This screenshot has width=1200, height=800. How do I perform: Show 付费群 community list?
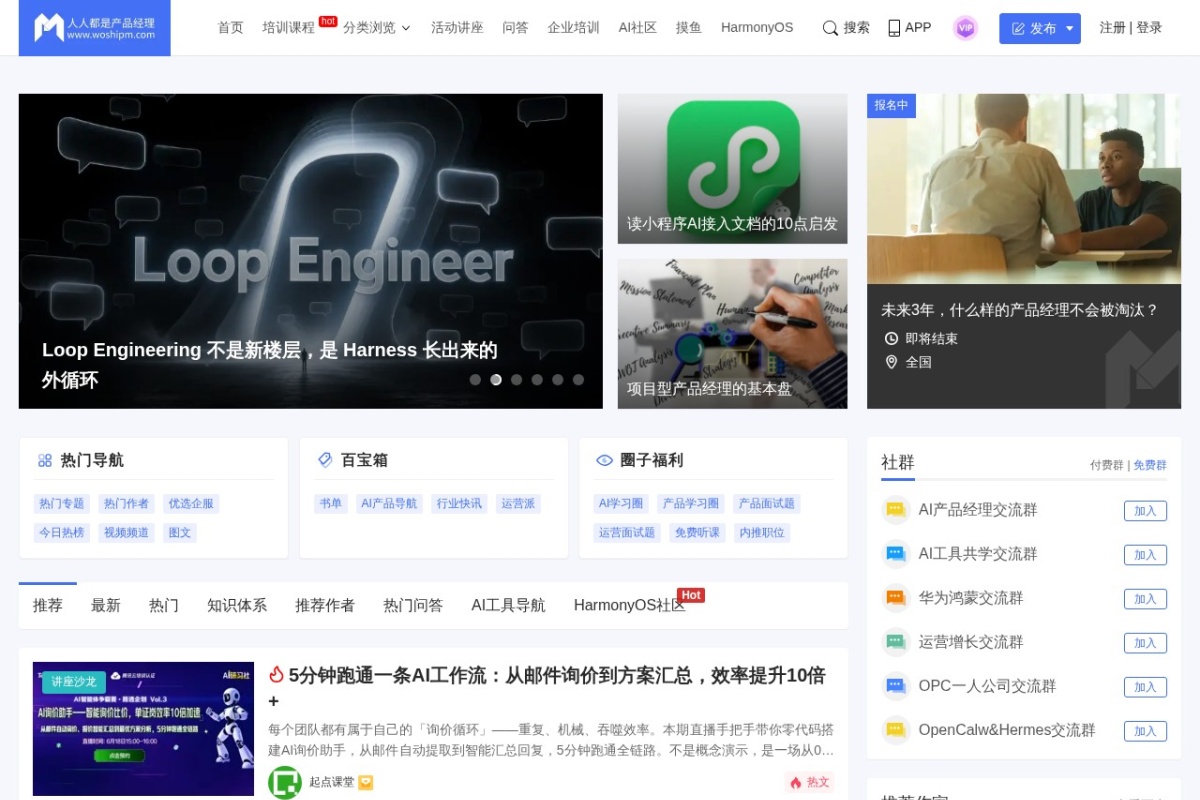point(1107,465)
